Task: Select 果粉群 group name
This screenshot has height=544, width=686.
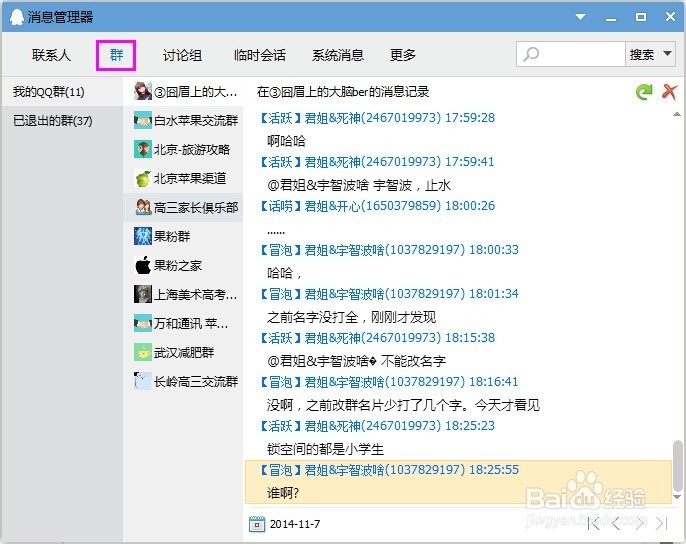Action: tap(172, 236)
